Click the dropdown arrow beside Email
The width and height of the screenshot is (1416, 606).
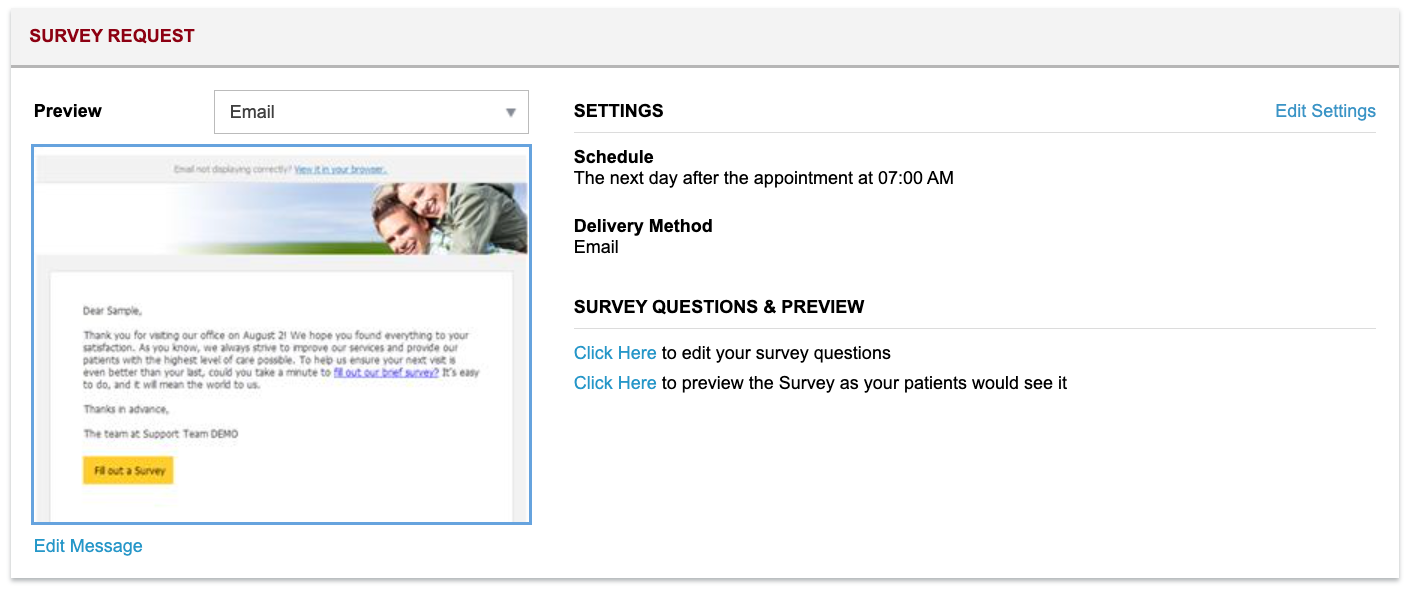(511, 112)
